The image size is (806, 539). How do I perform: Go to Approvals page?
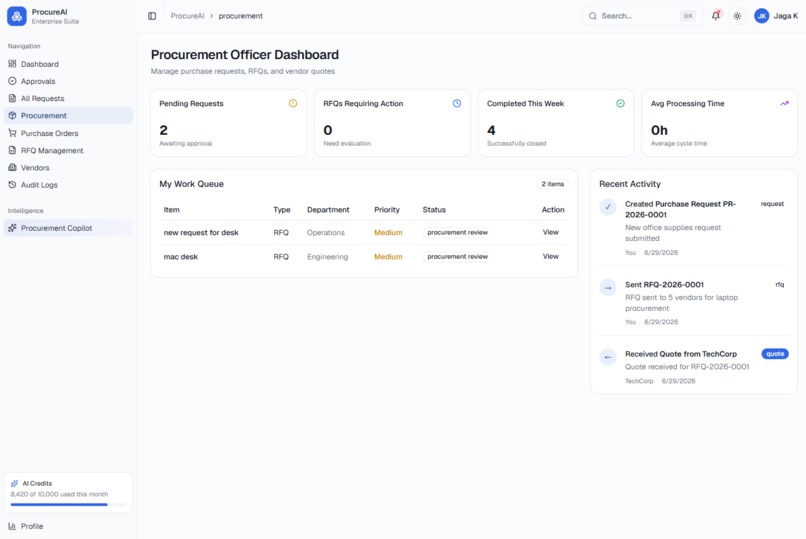[68, 81]
